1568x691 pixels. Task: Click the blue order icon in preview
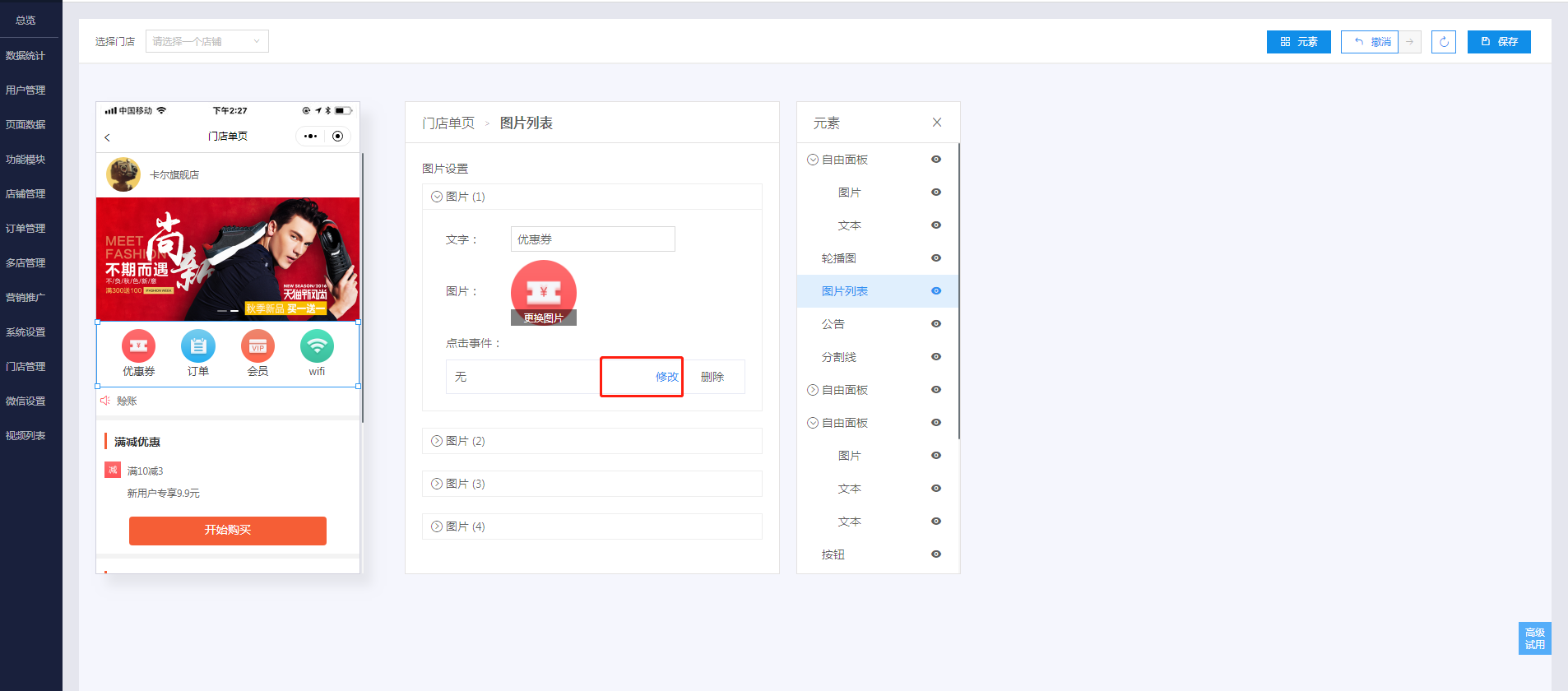click(x=198, y=346)
